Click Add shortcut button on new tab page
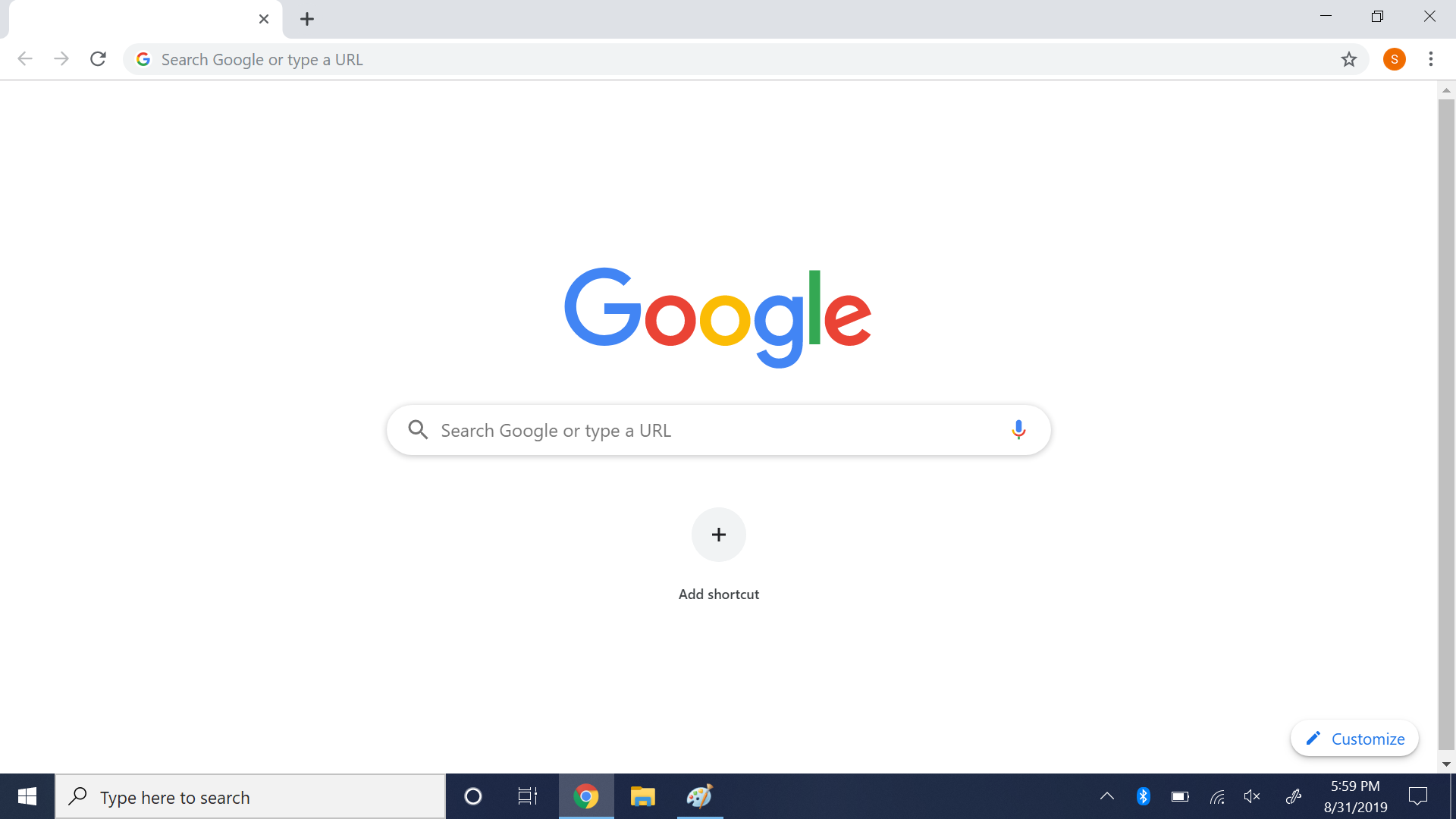 pos(718,534)
